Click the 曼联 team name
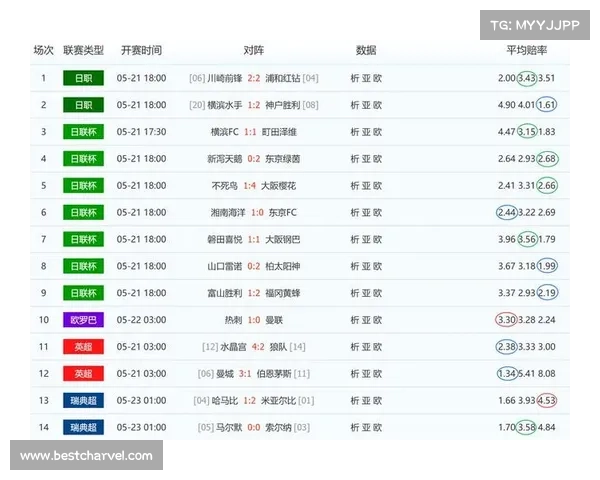 [274, 320]
